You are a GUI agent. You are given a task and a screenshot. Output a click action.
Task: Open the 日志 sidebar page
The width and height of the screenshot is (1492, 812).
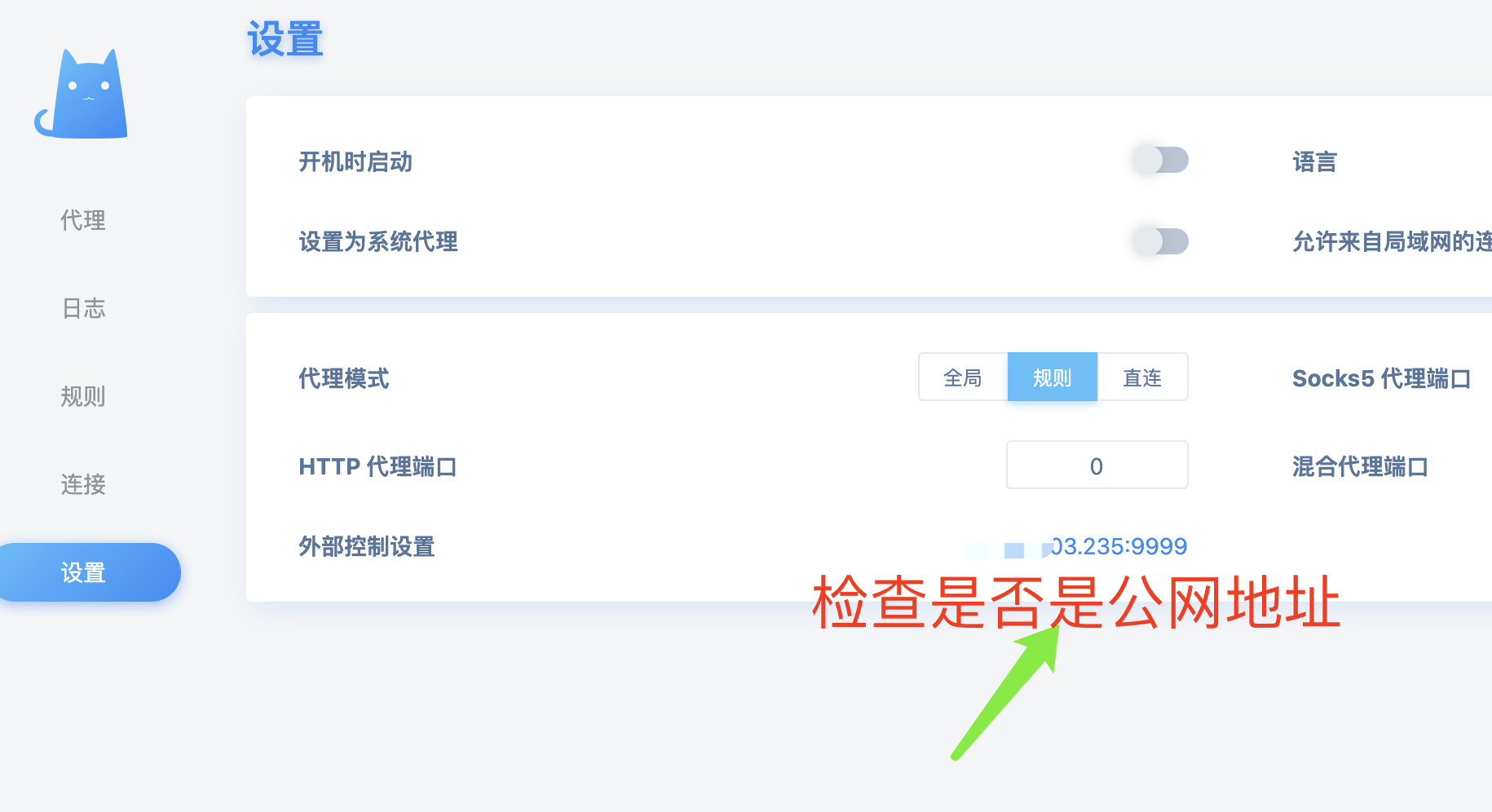tap(83, 308)
